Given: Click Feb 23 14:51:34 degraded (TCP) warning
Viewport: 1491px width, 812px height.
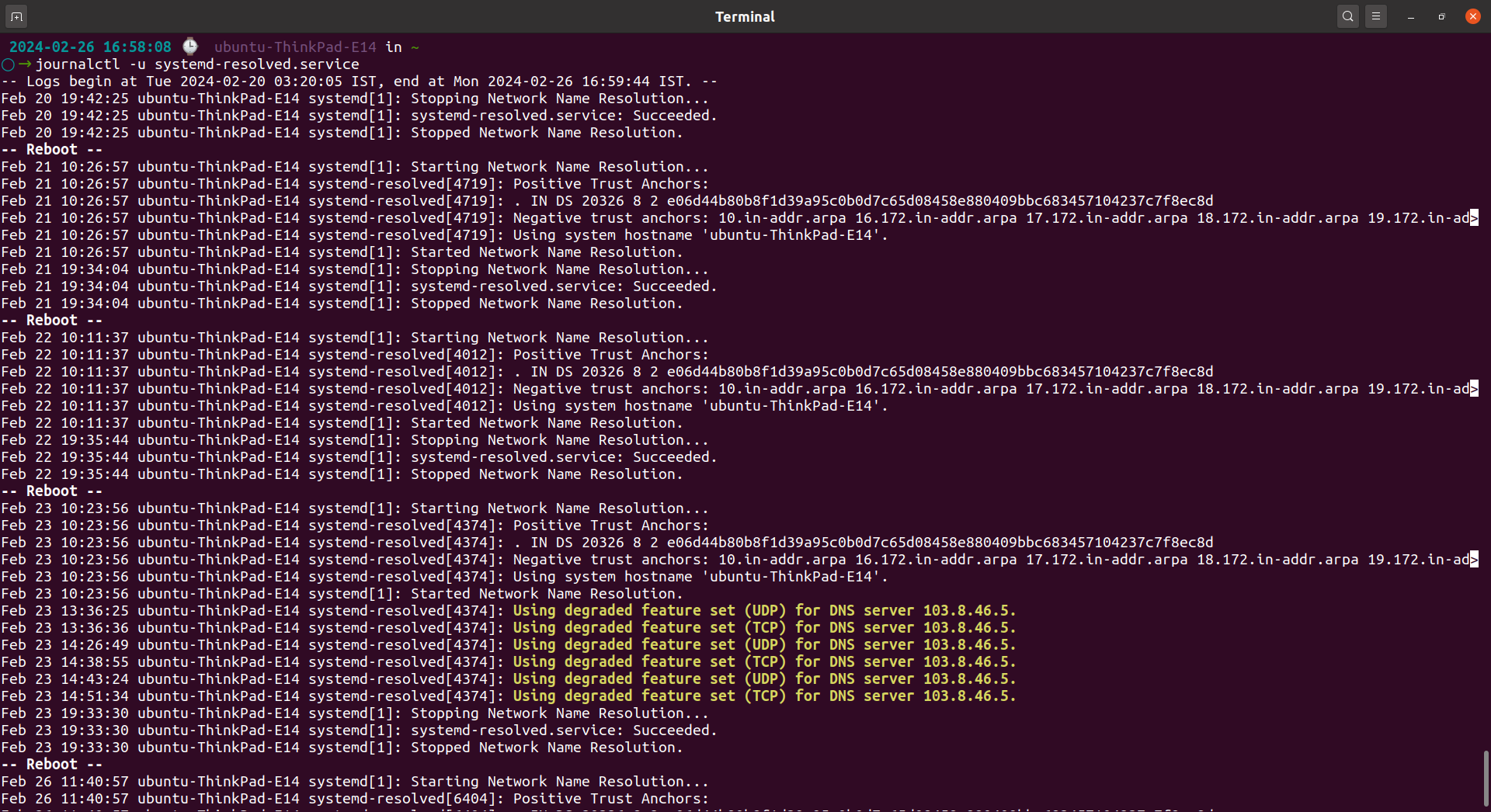Looking at the screenshot, I should coord(509,696).
